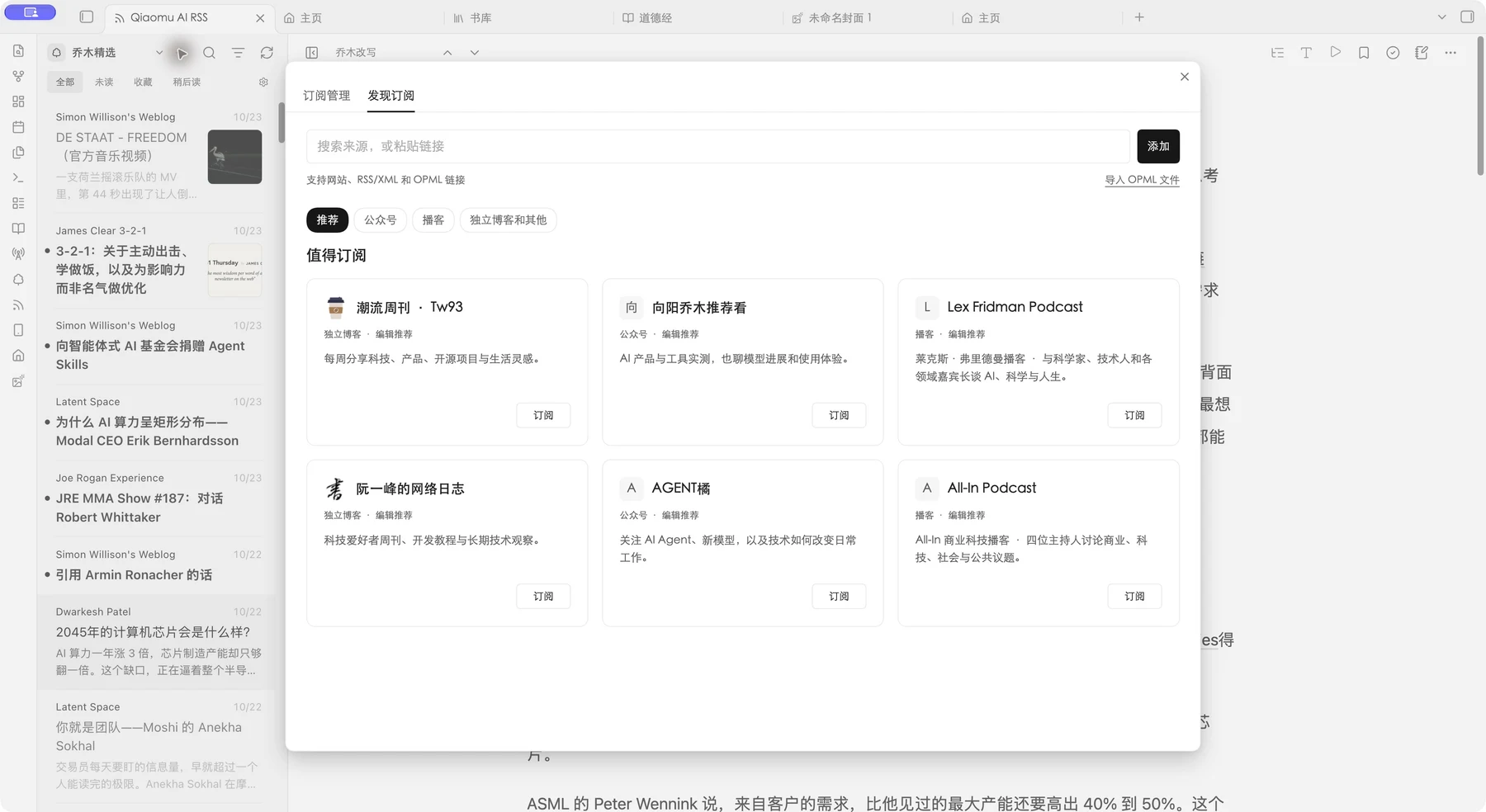Select the 未读 filter tab

[104, 83]
